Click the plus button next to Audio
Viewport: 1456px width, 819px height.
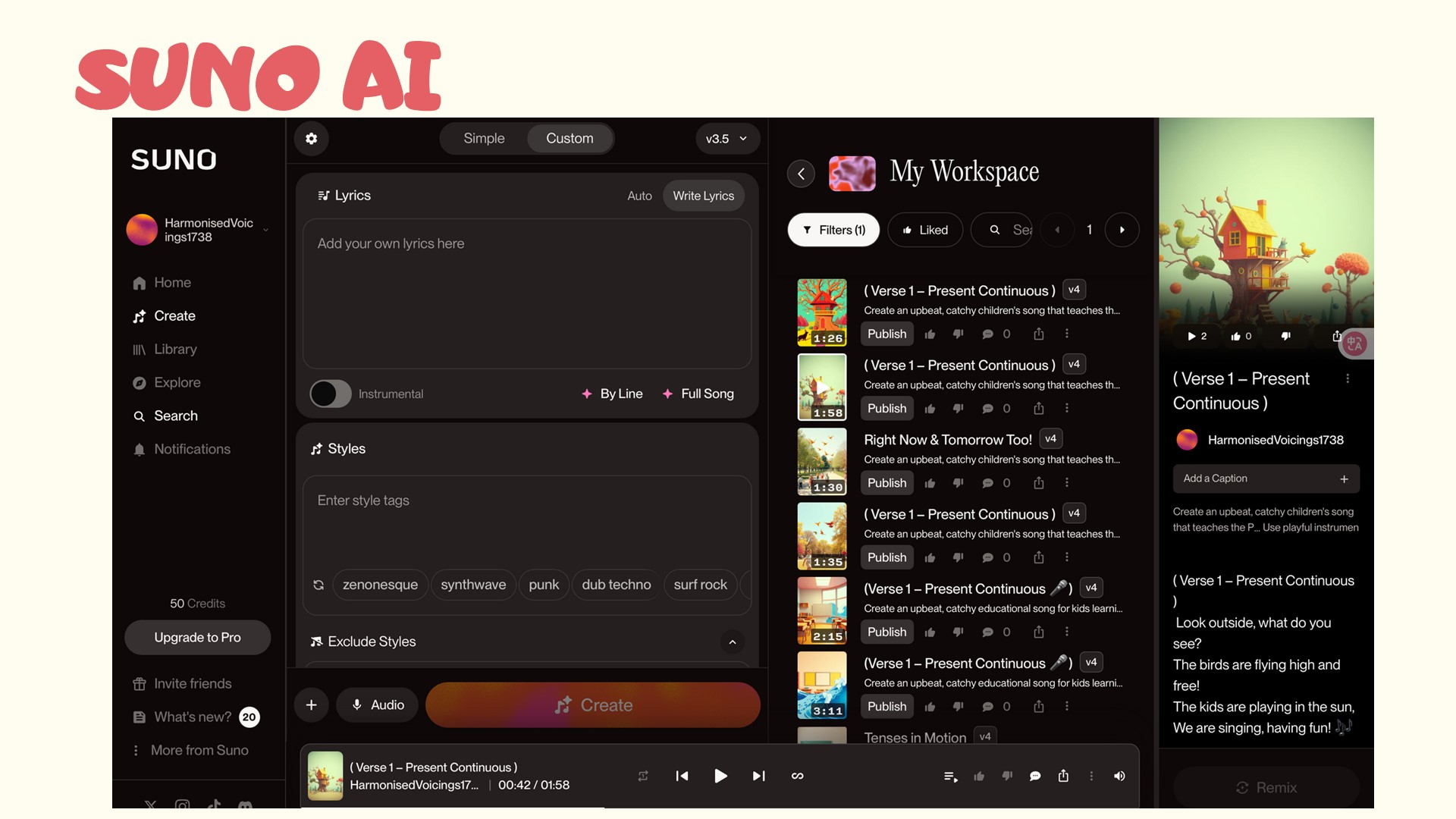(311, 705)
